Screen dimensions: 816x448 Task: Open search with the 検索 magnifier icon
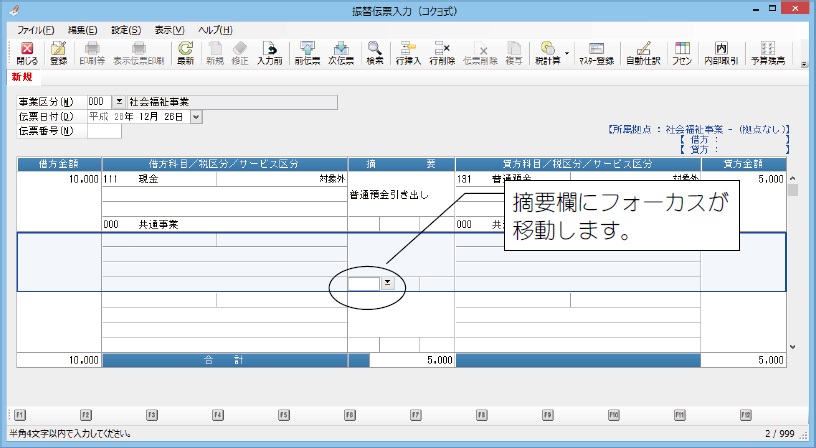[x=375, y=52]
